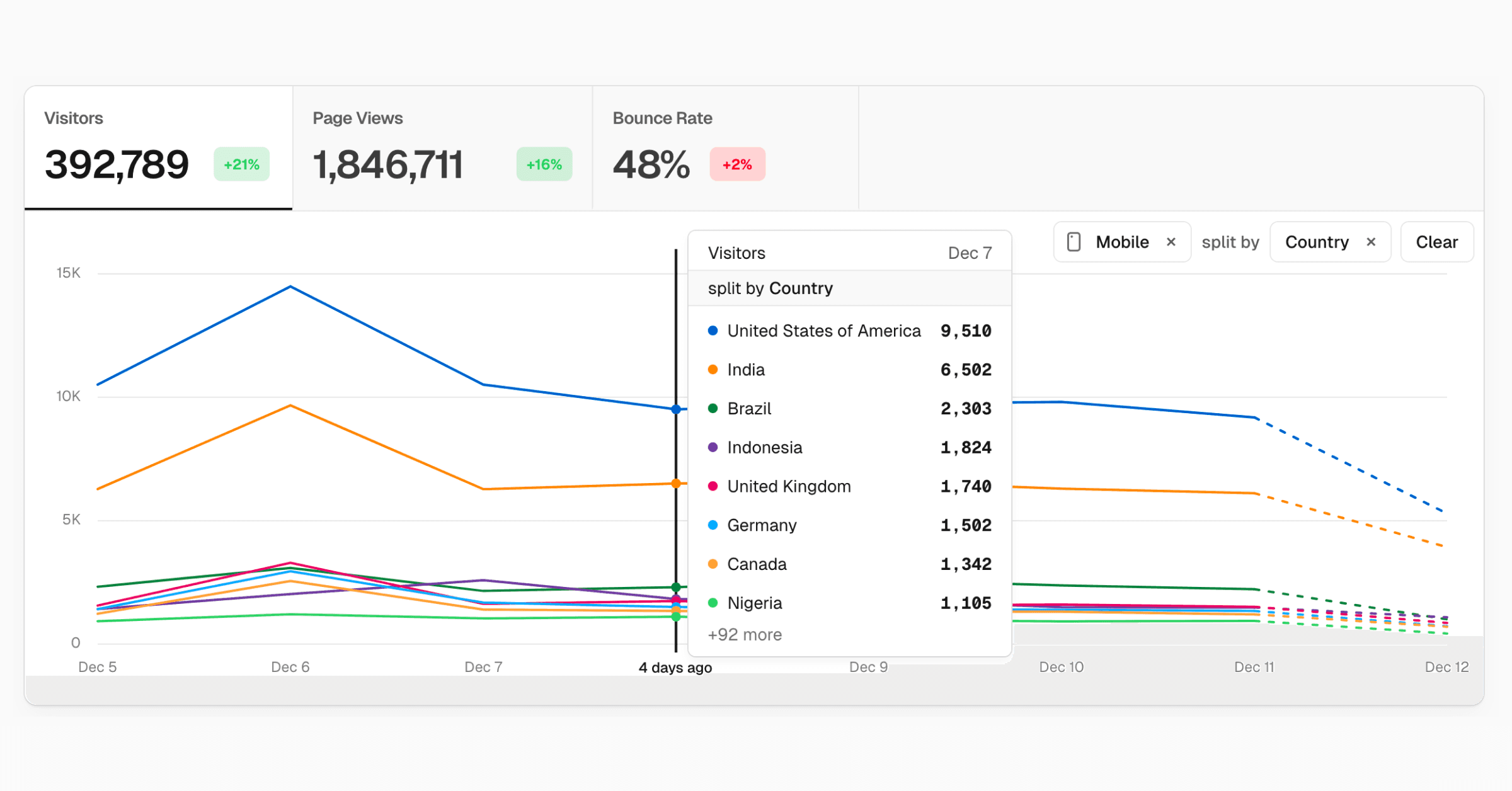Expand the +92 more country list
Image resolution: width=1512 pixels, height=791 pixels.
click(744, 634)
